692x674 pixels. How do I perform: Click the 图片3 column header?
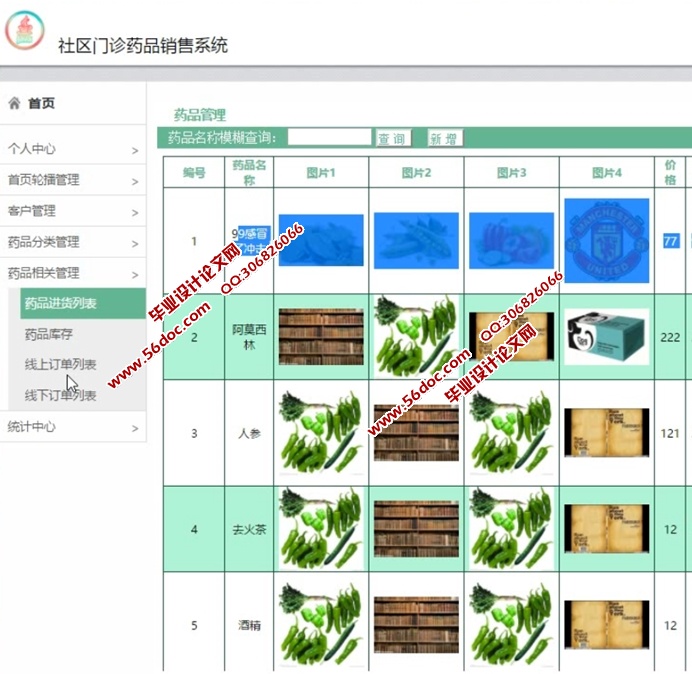pos(511,173)
